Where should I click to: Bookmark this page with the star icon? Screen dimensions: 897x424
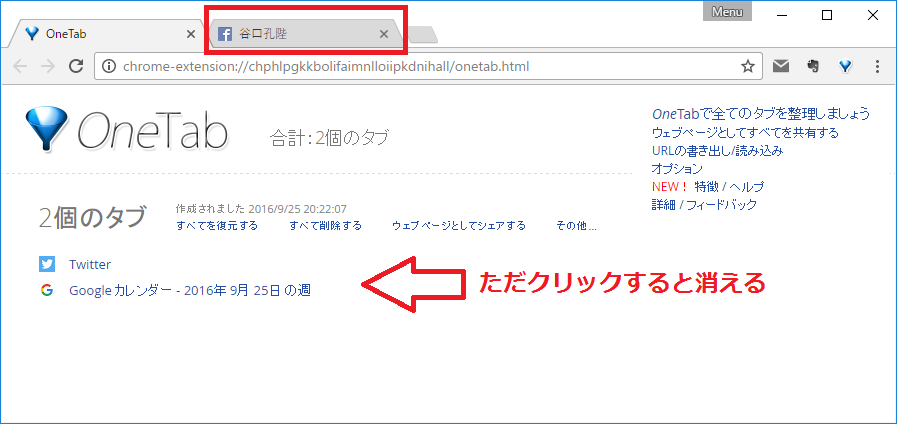click(747, 67)
